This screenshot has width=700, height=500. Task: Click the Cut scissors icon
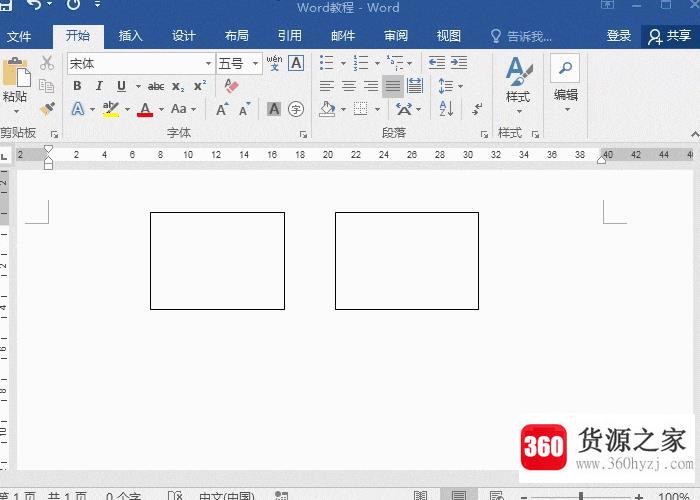pyautogui.click(x=47, y=63)
